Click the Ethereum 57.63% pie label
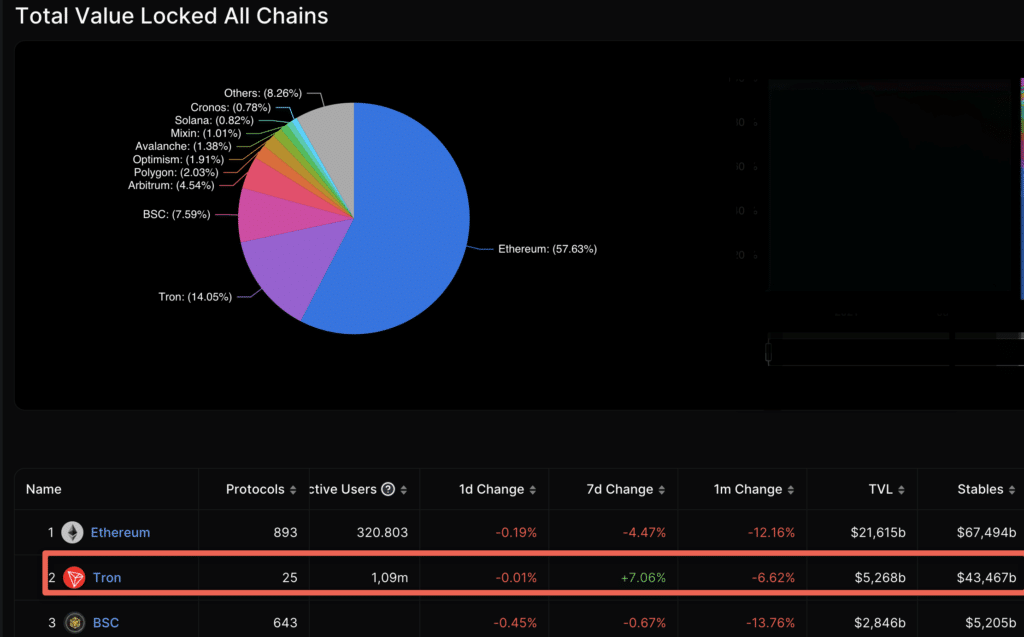Viewport: 1024px width, 637px height. pos(547,249)
